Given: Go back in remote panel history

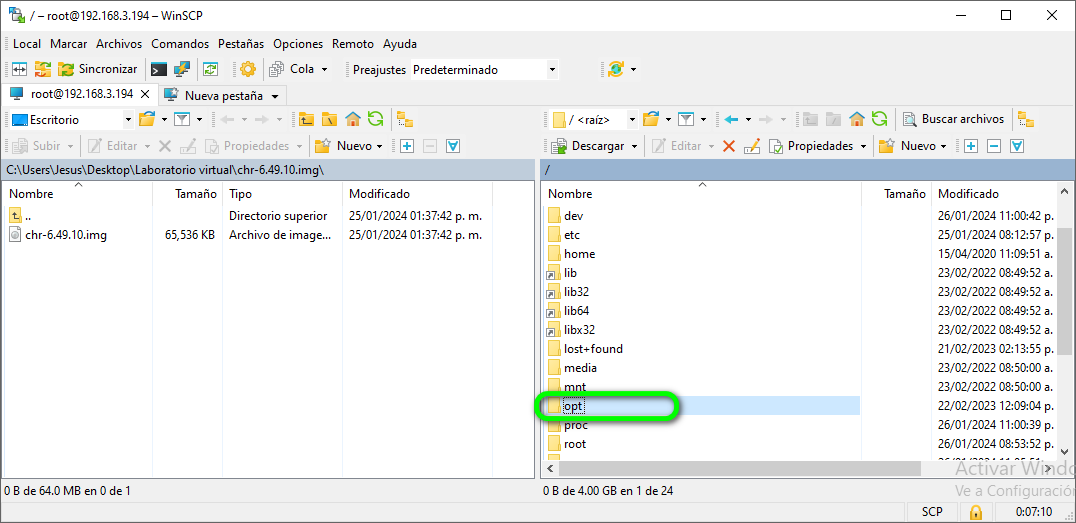Looking at the screenshot, I should 731,119.
